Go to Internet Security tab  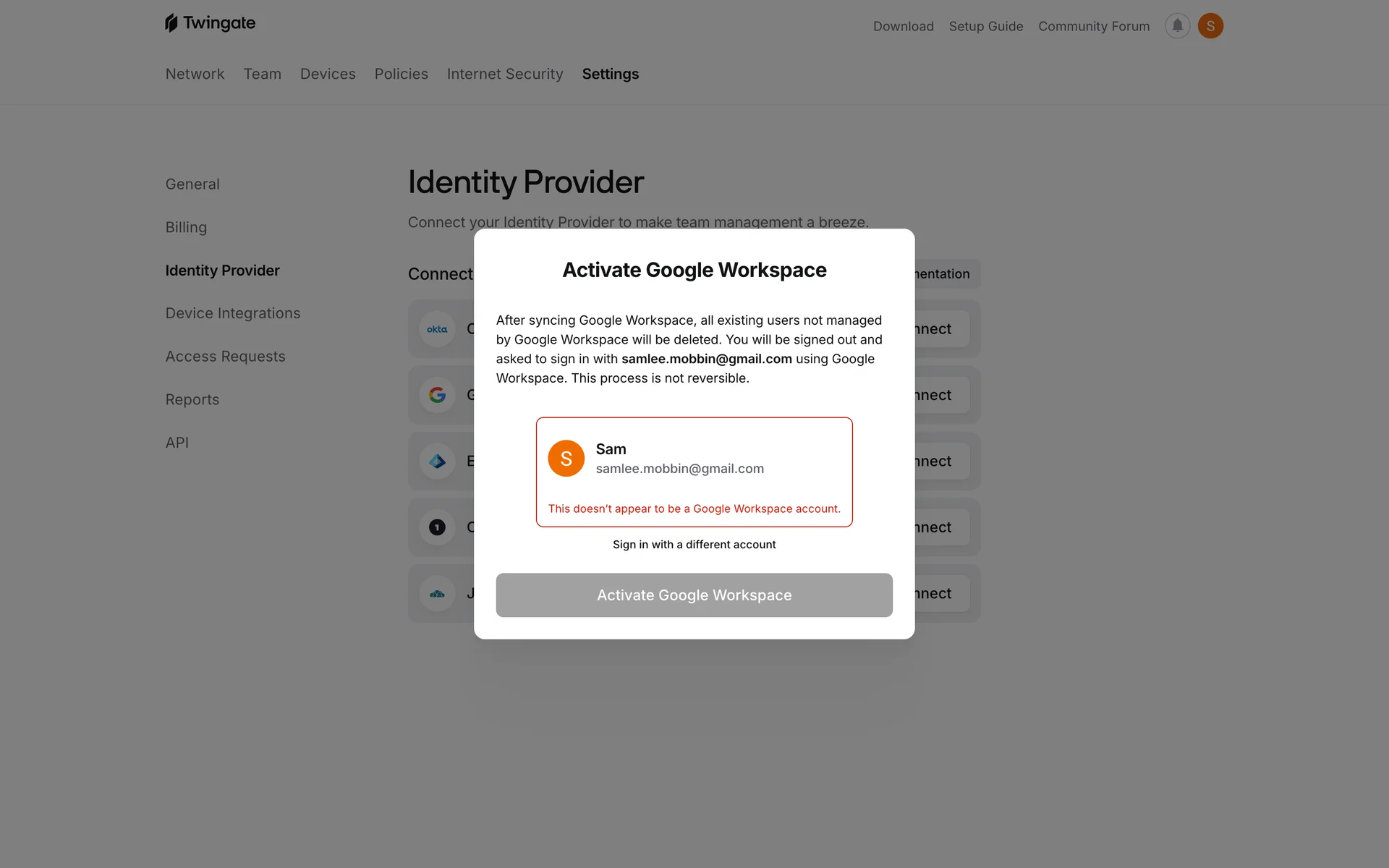click(504, 74)
